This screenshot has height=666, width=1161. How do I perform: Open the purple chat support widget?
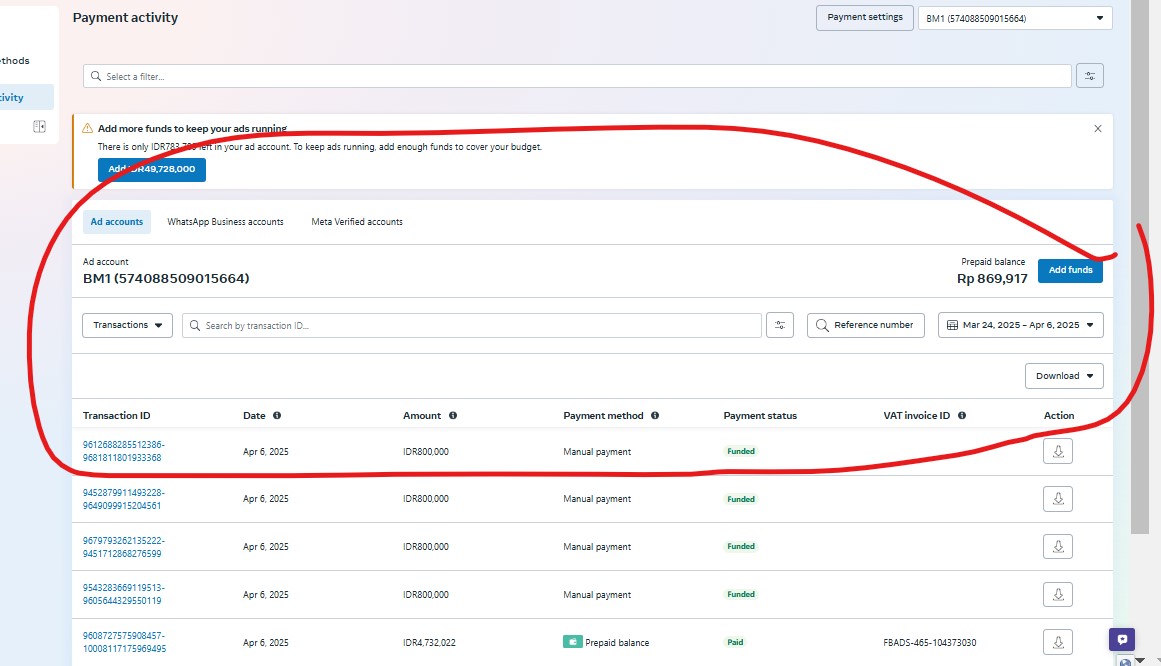[1122, 640]
